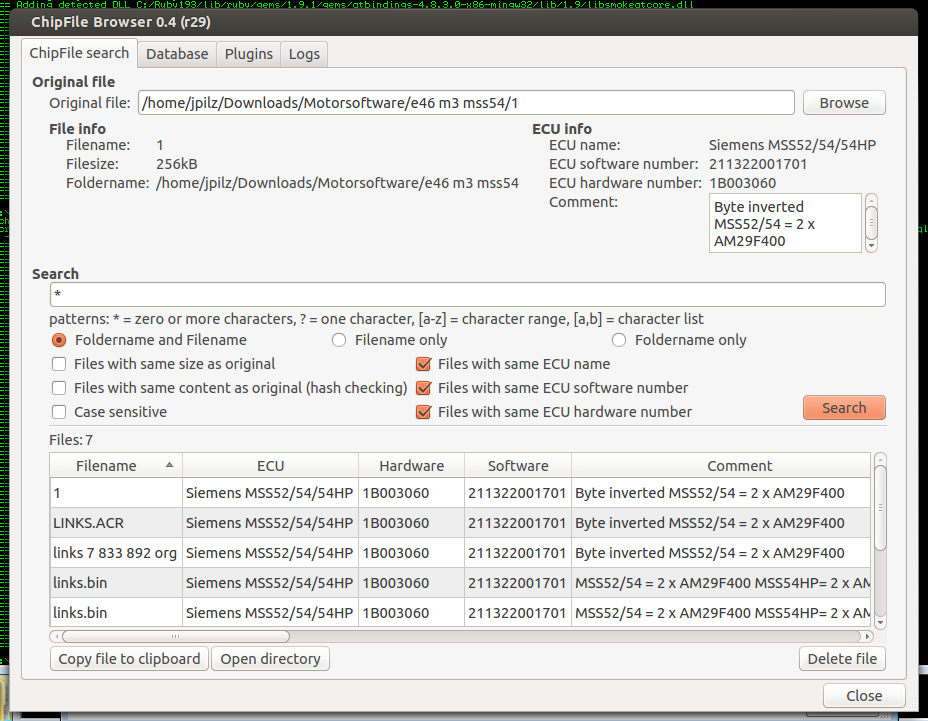
Task: Open the Plugins tab
Action: point(249,54)
